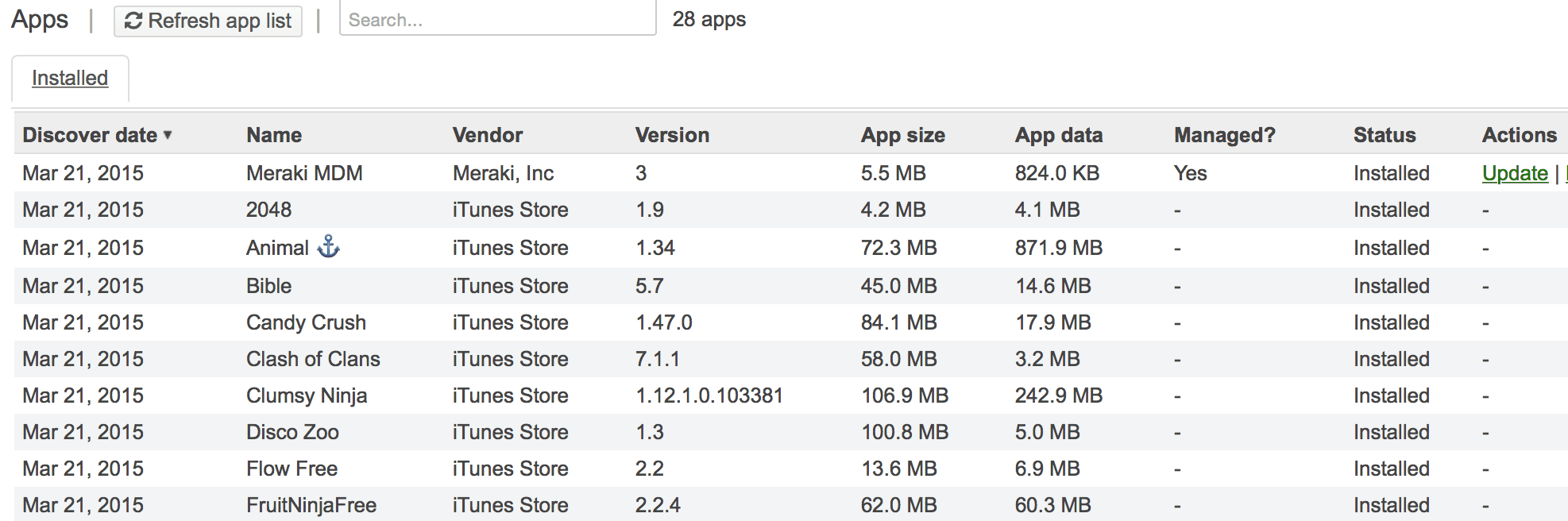Select the 2048 app name
This screenshot has height=521, width=1568.
click(x=268, y=210)
